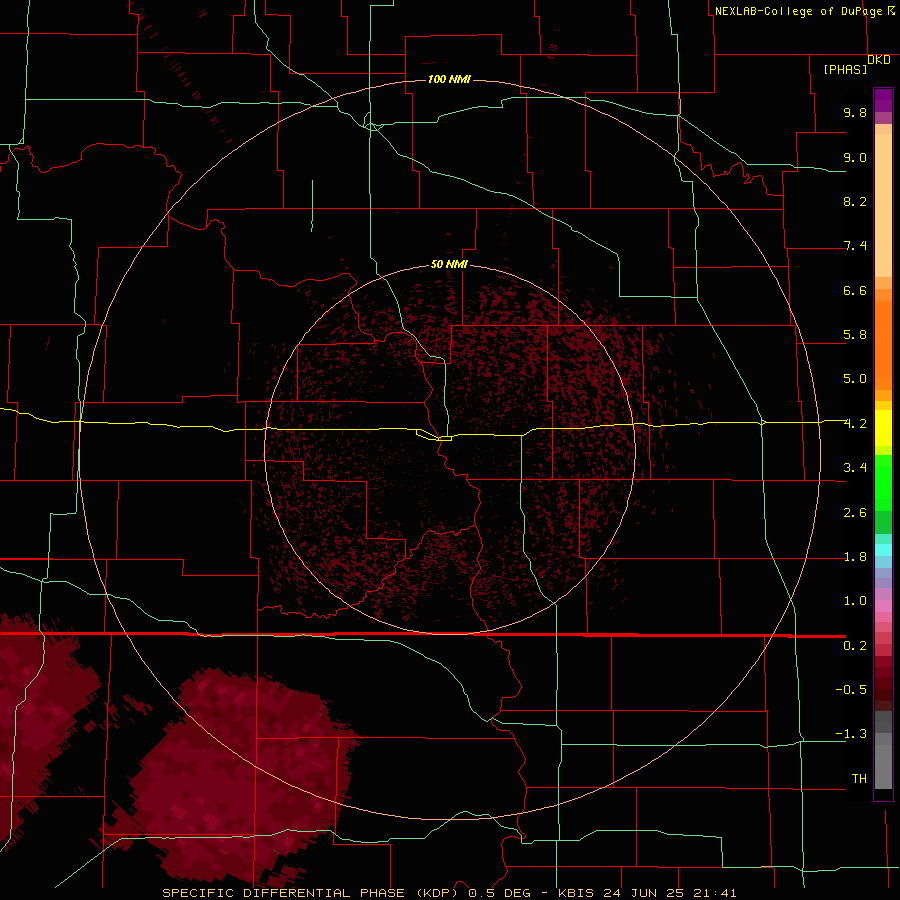Click the -1.3 value on the color scale
The image size is (900, 900).
tap(851, 734)
